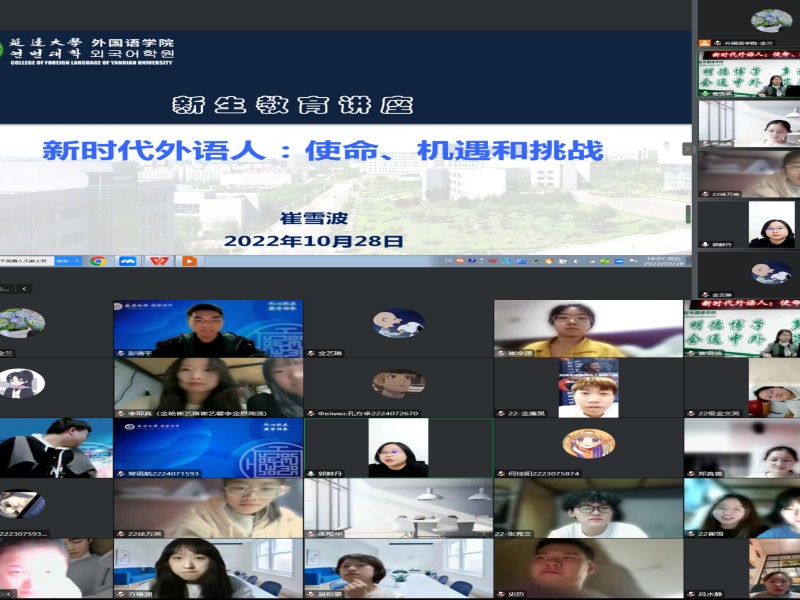Click the shared screen's vertical scrollbar
This screenshot has width=800, height=600.
pyautogui.click(x=687, y=214)
